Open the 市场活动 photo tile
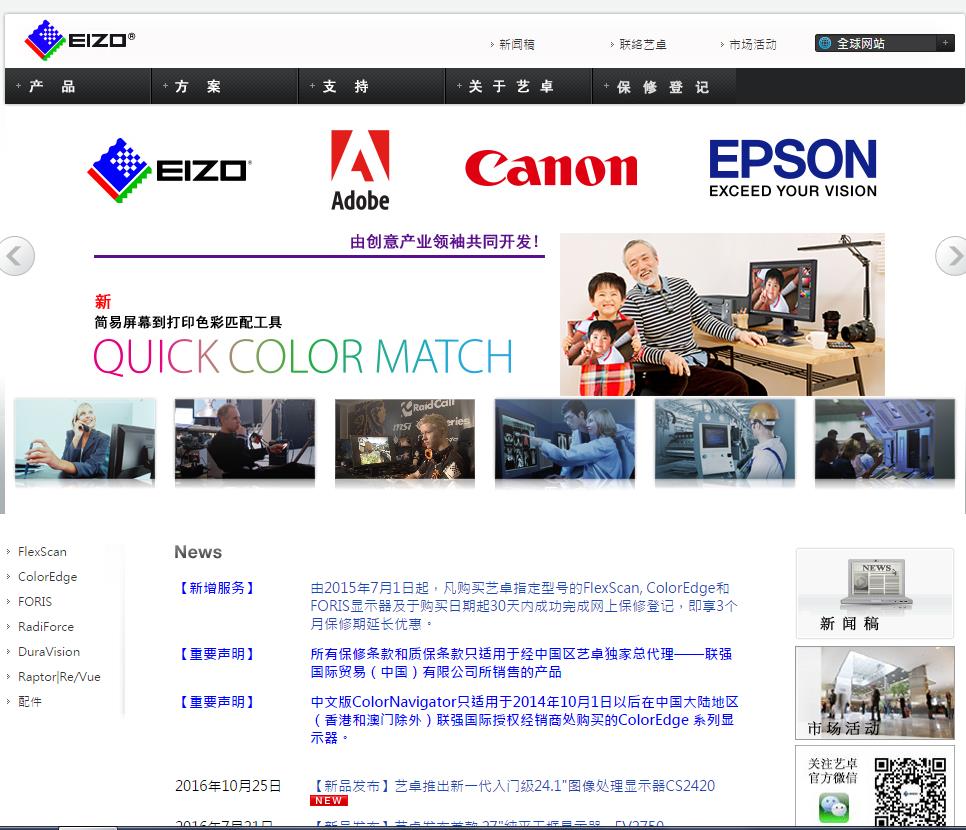Image resolution: width=966 pixels, height=830 pixels. (x=874, y=693)
